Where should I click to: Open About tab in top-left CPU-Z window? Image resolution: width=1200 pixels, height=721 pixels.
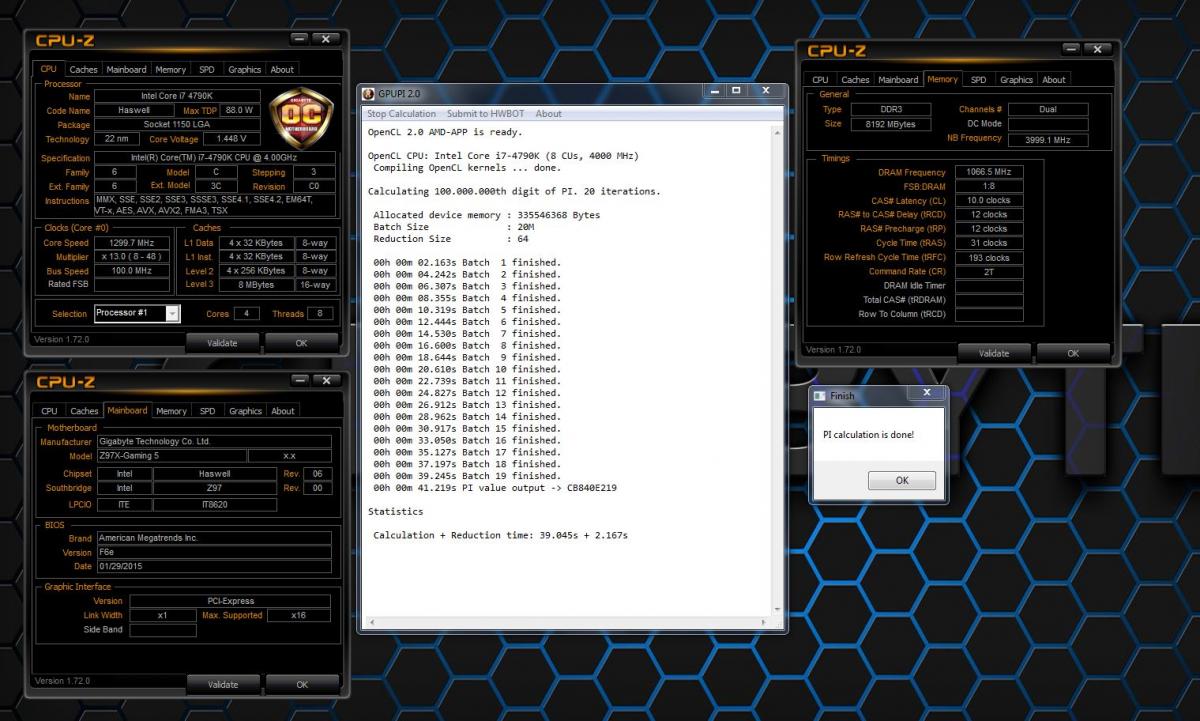pos(282,70)
